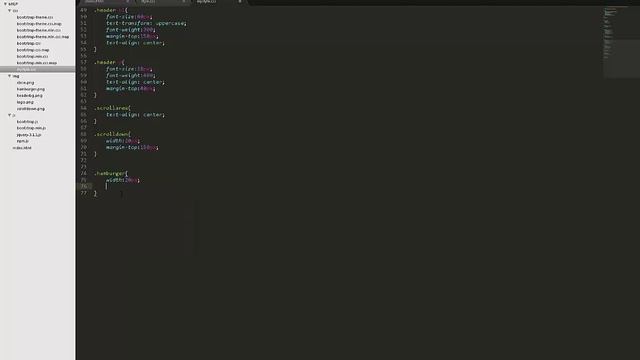This screenshot has height=360, width=640.
Task: Open bootstrap.min.css.map in the file tree
Action: 37,63
